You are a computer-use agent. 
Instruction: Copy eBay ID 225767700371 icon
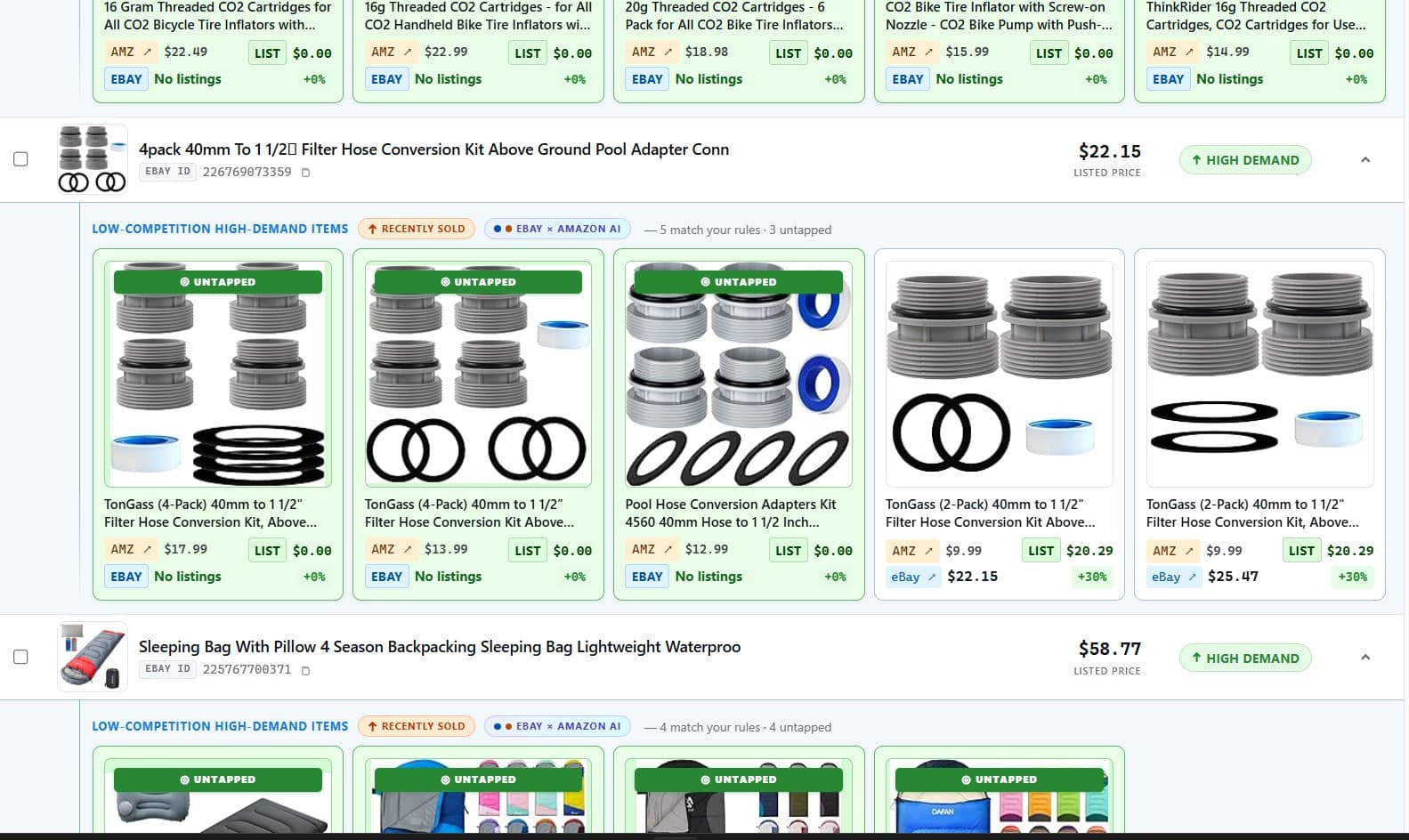[305, 670]
